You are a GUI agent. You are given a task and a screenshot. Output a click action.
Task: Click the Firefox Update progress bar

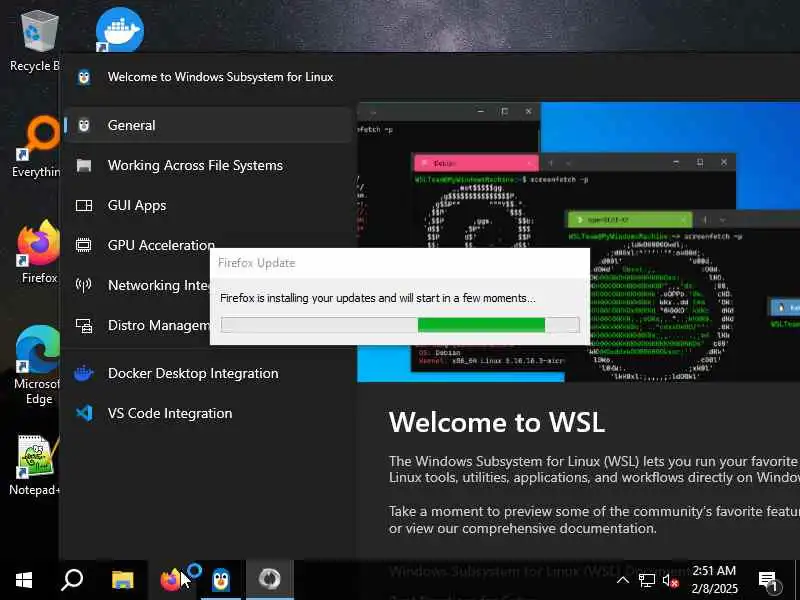tap(401, 325)
